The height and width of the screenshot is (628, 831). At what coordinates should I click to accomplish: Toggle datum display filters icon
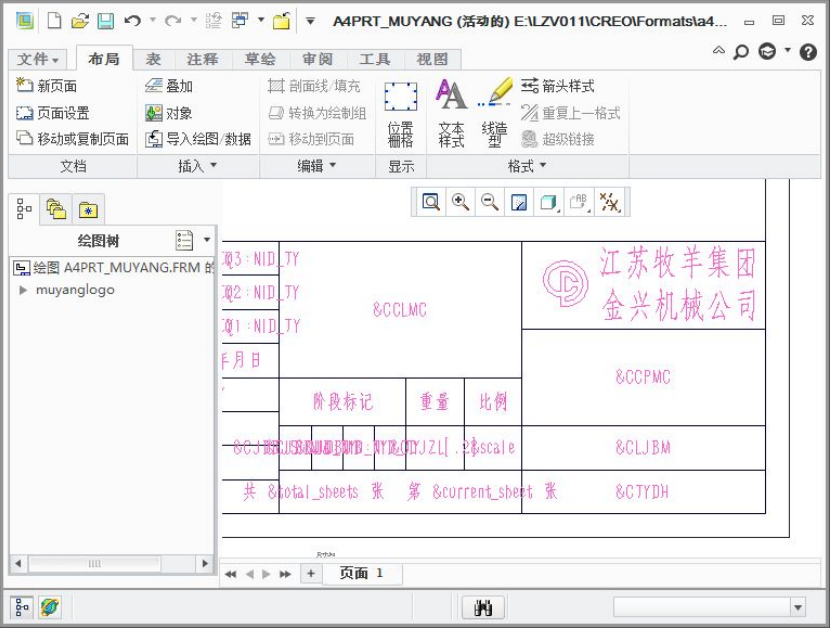(x=609, y=202)
